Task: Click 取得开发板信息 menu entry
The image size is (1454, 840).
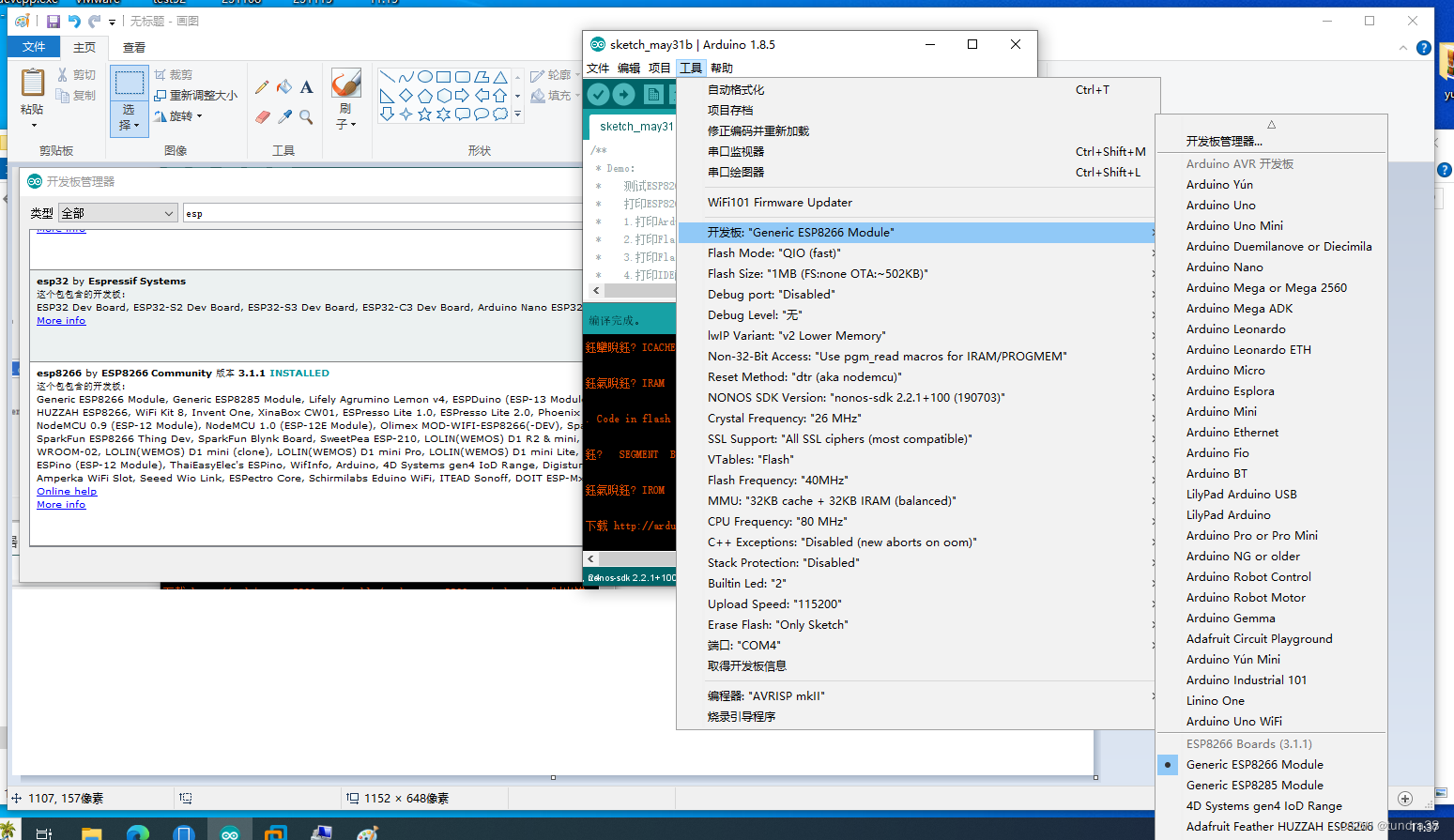Action: coord(916,665)
